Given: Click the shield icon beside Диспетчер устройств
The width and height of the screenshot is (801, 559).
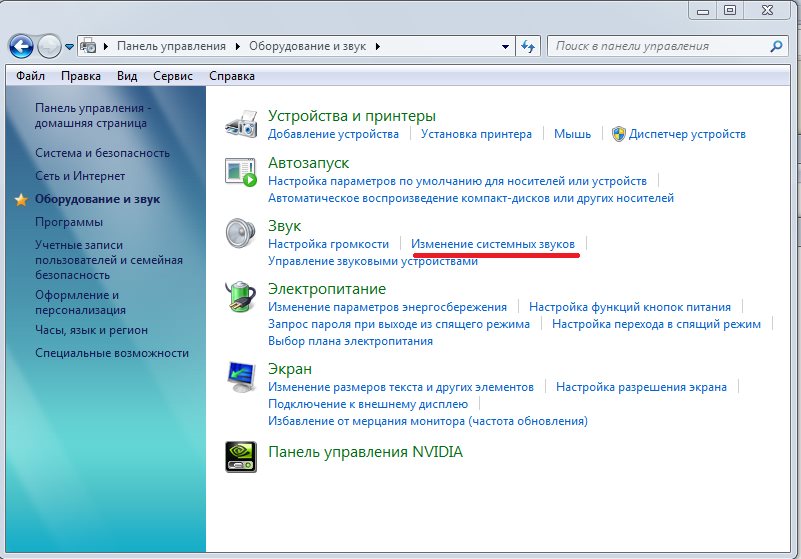Looking at the screenshot, I should pyautogui.click(x=619, y=134).
